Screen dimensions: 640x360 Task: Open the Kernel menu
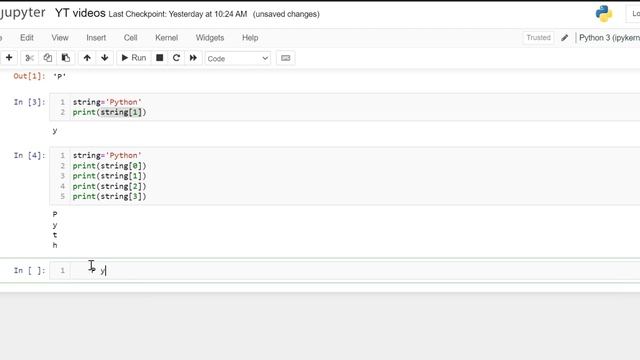[167, 38]
